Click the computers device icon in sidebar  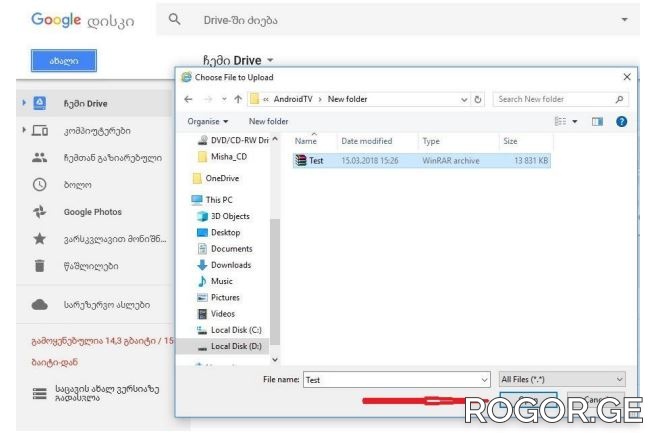(40, 131)
